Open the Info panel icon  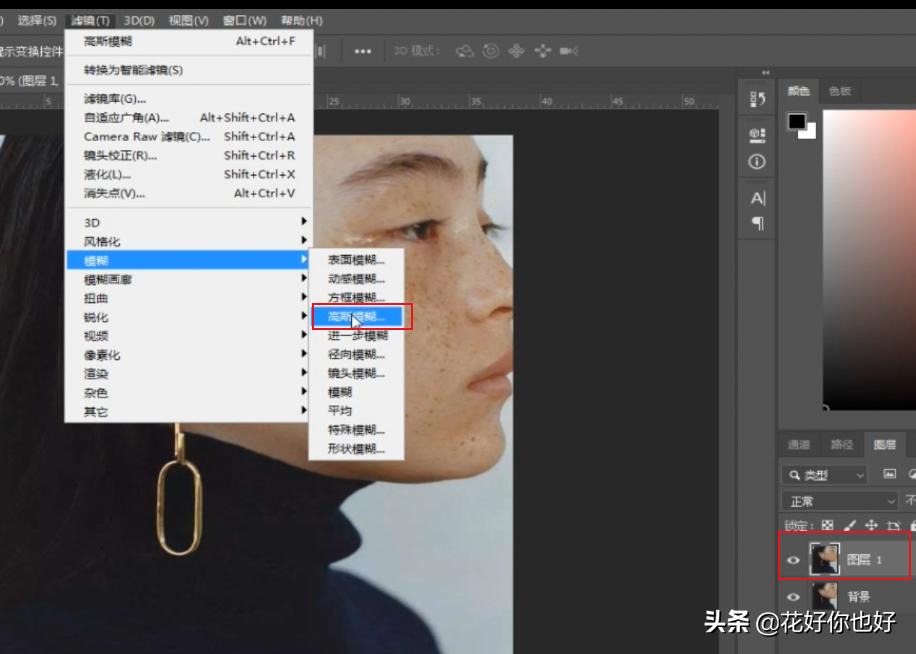[755, 162]
